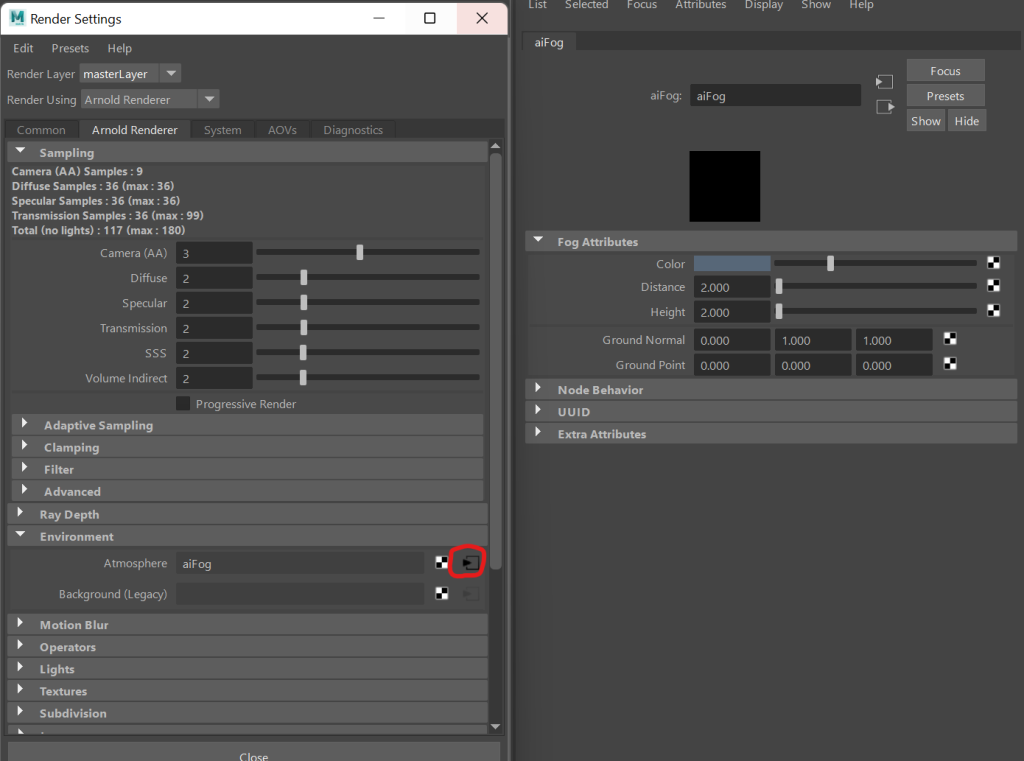Expand the Adaptive Sampling section
This screenshot has height=761, width=1024.
(x=24, y=423)
